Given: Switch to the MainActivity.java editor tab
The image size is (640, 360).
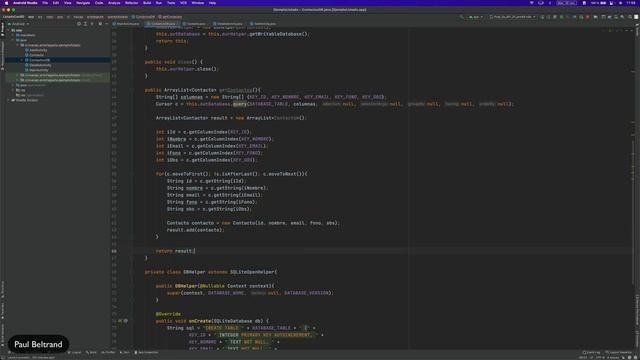Looking at the screenshot, I should (x=127, y=24).
